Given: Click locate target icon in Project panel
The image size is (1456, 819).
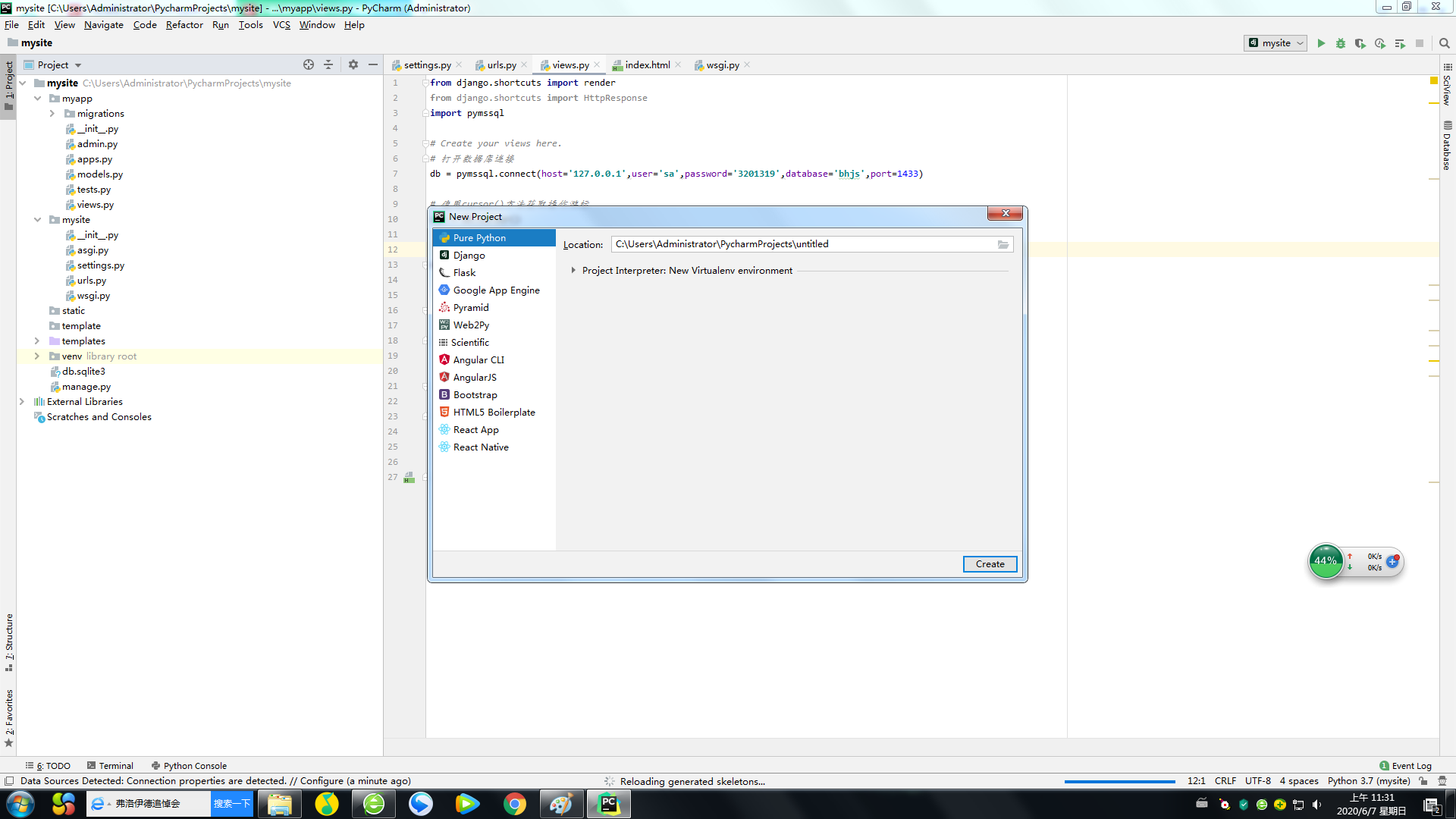Looking at the screenshot, I should click(x=309, y=64).
